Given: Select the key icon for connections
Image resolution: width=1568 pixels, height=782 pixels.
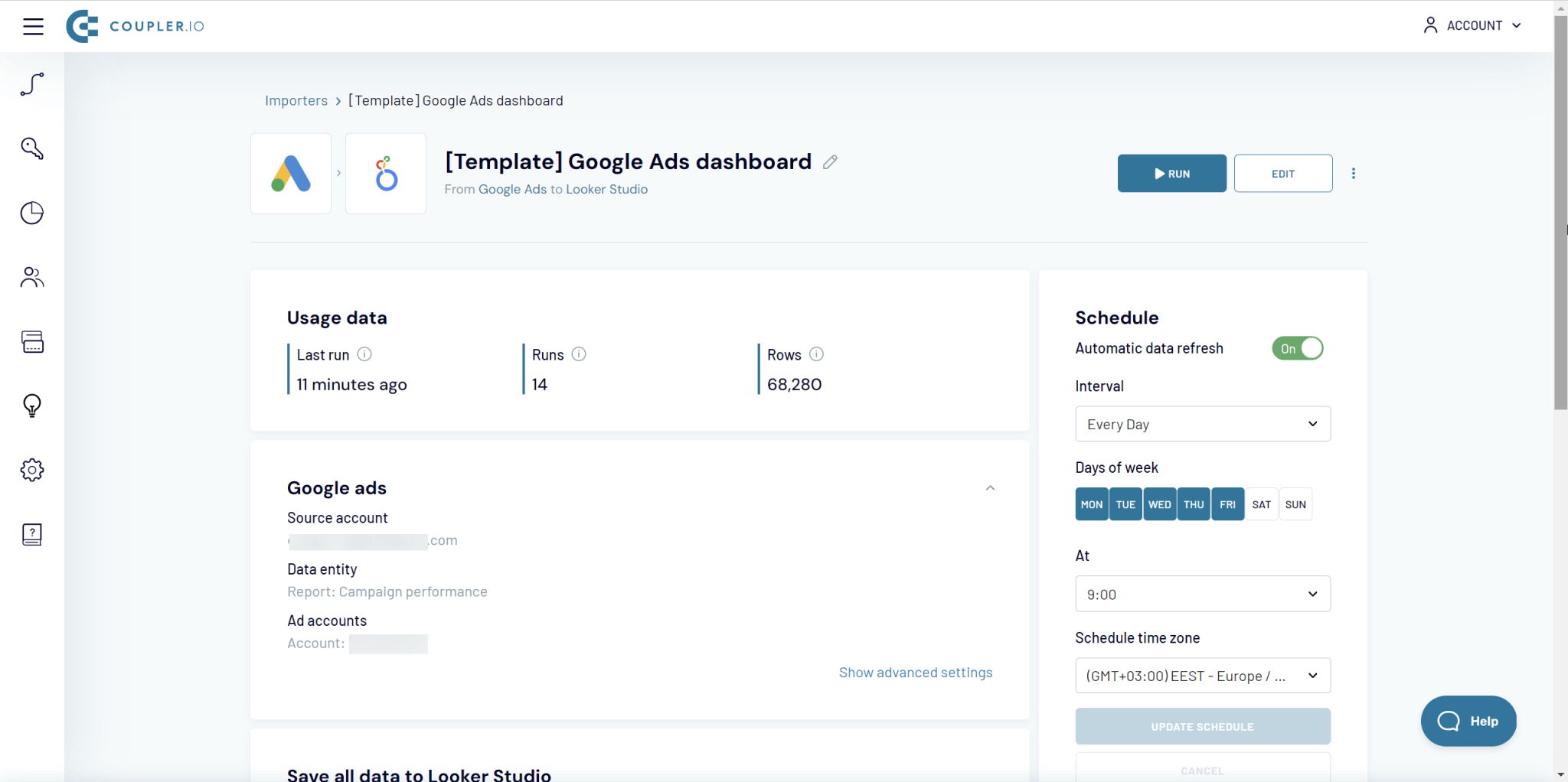Looking at the screenshot, I should (32, 148).
